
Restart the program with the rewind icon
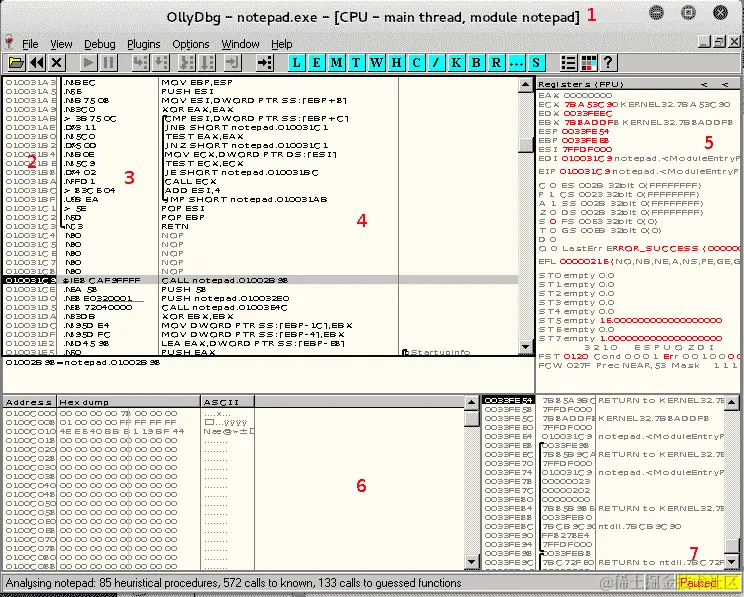pos(37,63)
